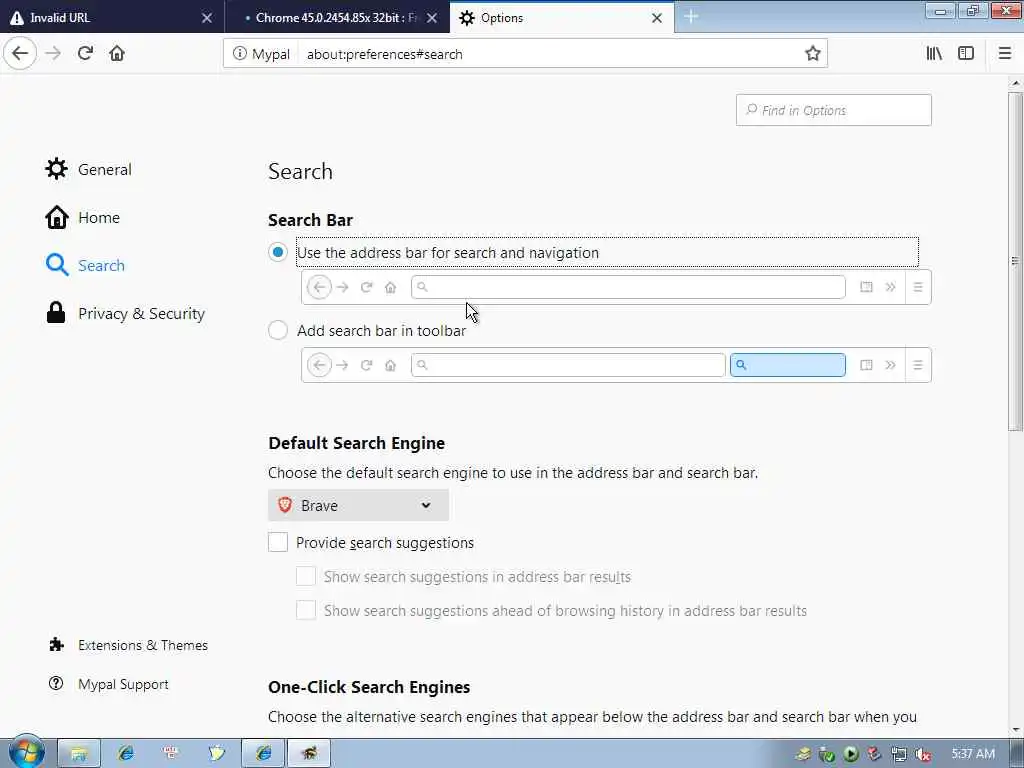Click the Brave lion logo in dropdown
This screenshot has width=1024, height=768.
click(285, 504)
